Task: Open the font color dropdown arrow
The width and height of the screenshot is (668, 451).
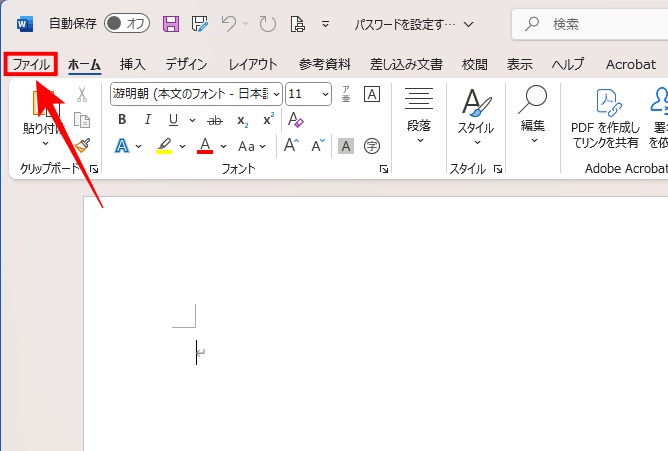Action: pos(224,147)
